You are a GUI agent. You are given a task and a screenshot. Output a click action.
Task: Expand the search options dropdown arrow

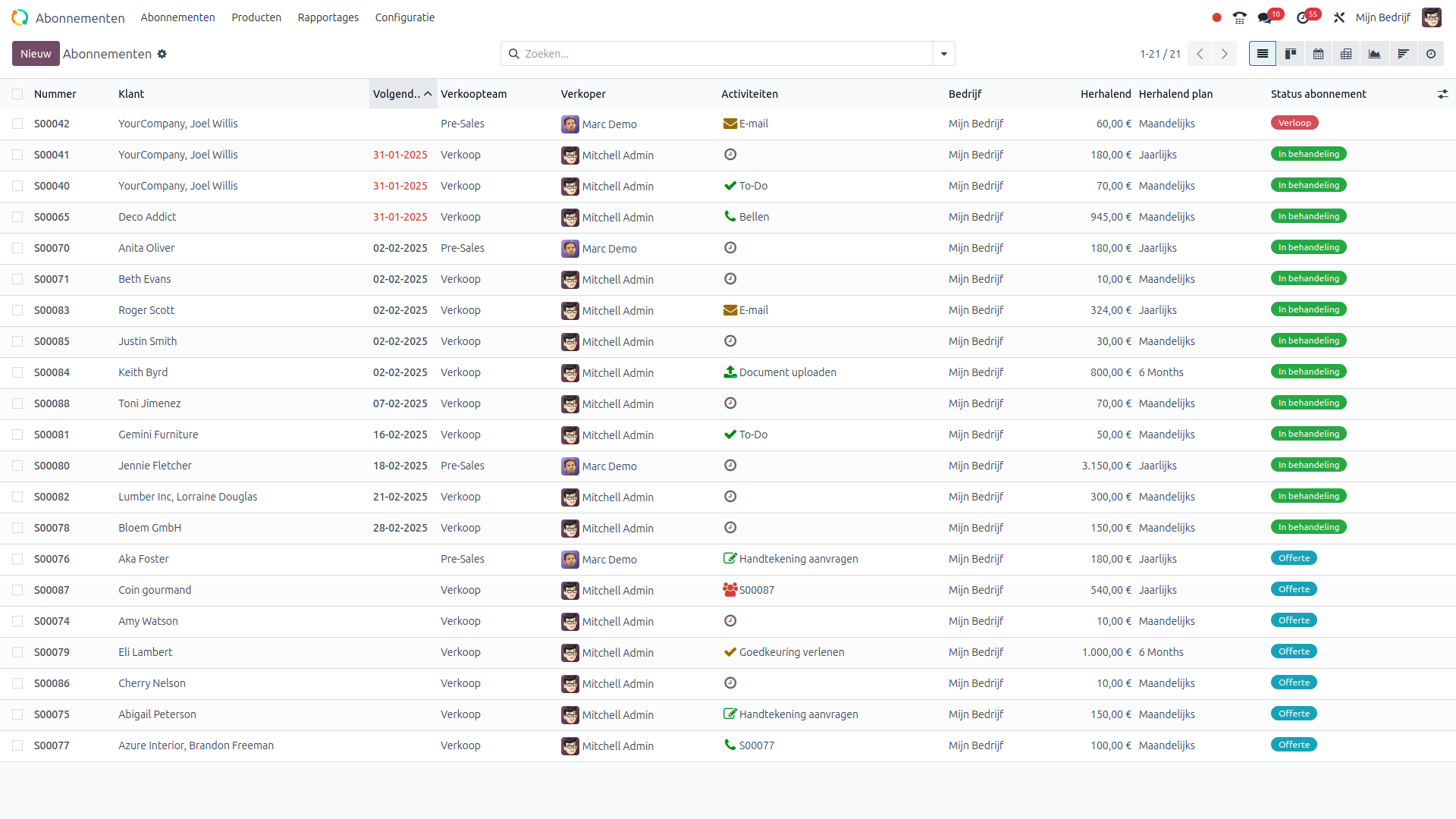(944, 54)
